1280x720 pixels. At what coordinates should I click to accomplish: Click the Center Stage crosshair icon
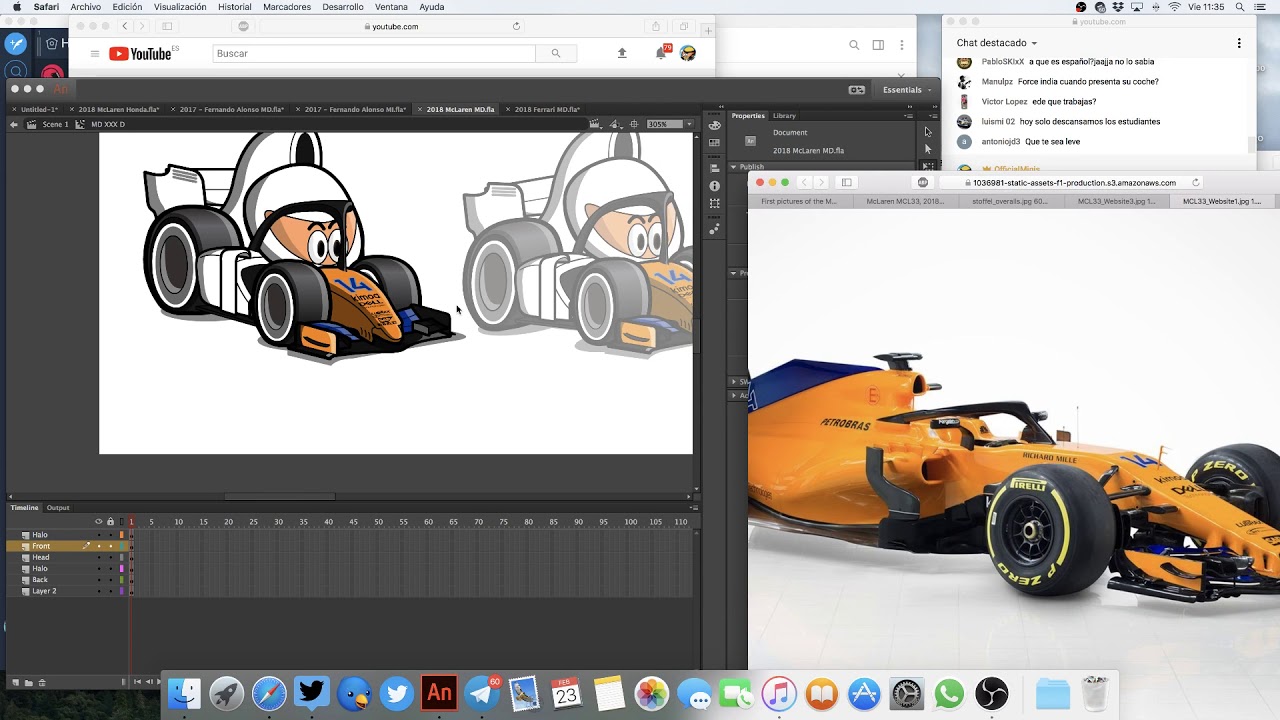click(634, 124)
